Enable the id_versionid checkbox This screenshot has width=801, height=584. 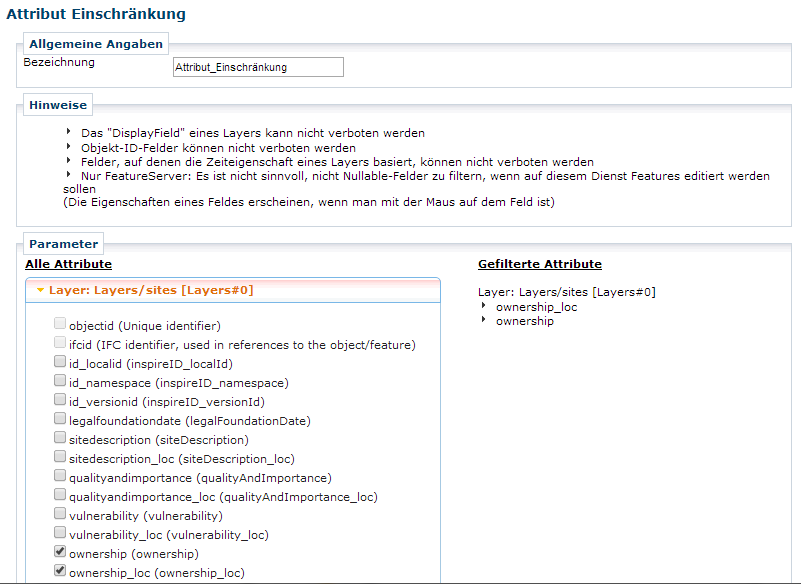click(60, 401)
